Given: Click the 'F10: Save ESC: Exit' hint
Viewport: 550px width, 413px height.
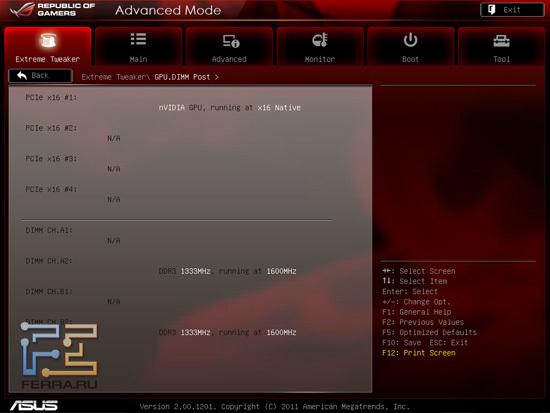Looking at the screenshot, I should 425,342.
